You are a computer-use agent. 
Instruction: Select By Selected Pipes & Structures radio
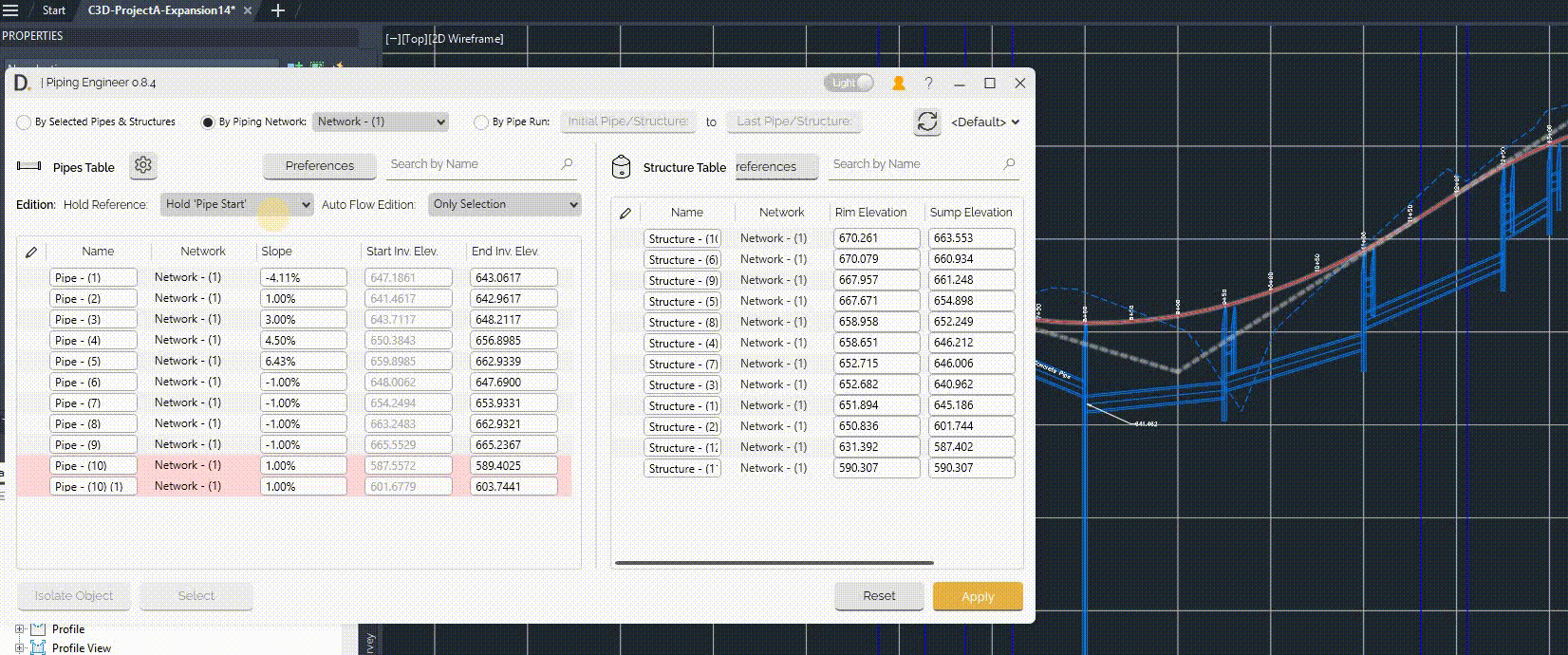click(x=24, y=122)
